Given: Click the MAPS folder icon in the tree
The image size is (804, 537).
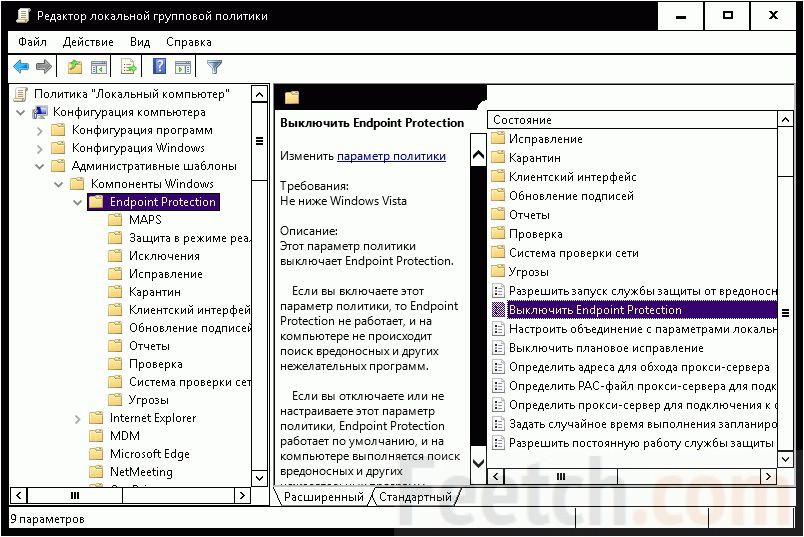Looking at the screenshot, I should pos(115,220).
